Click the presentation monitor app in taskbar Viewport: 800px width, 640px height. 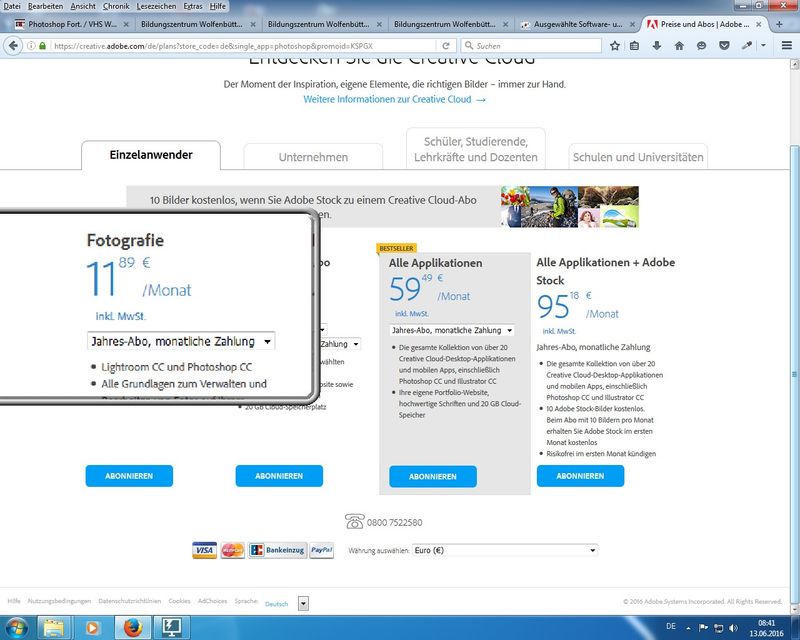(x=172, y=628)
